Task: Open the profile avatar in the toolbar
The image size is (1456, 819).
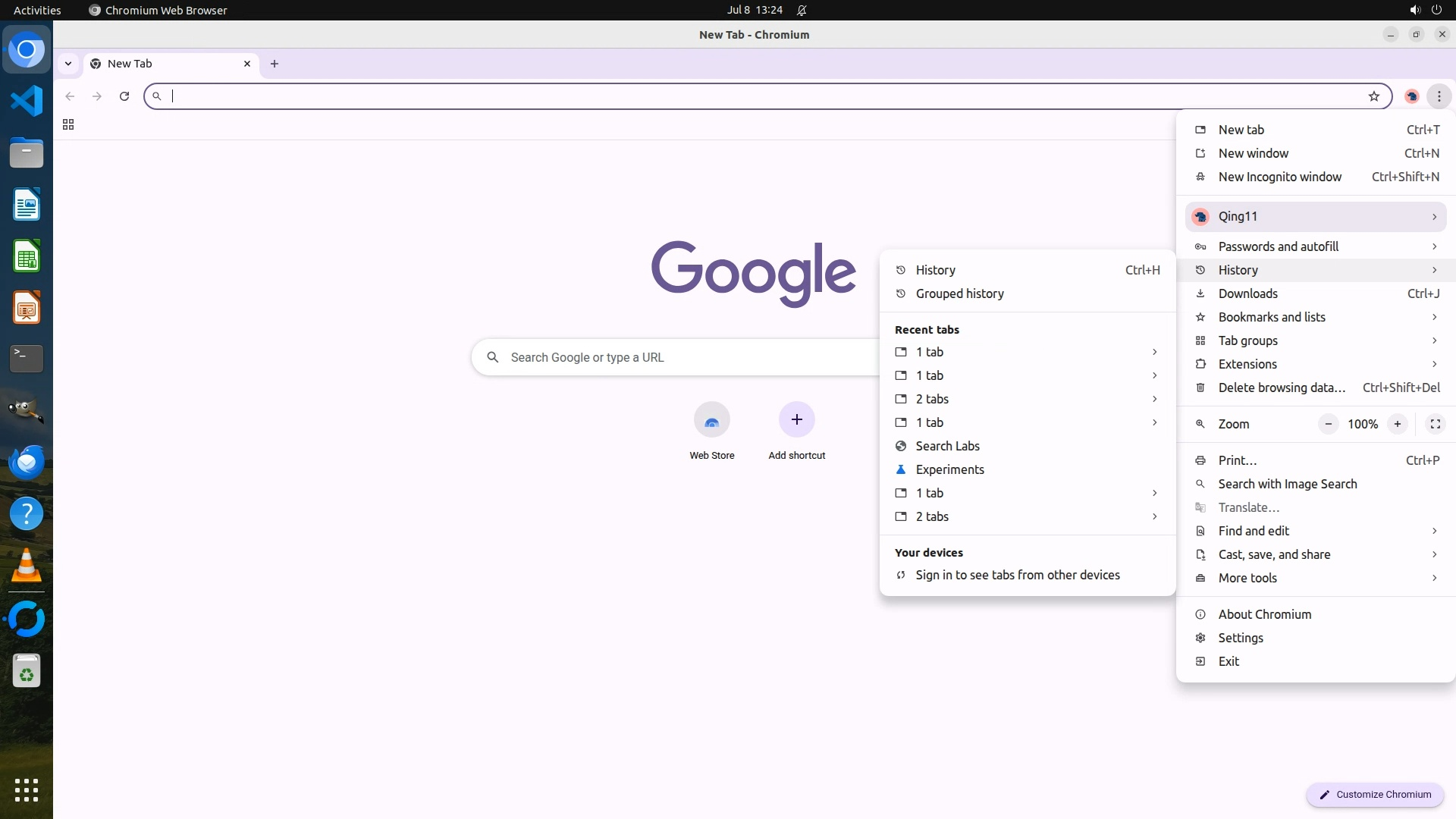Action: (x=1411, y=96)
